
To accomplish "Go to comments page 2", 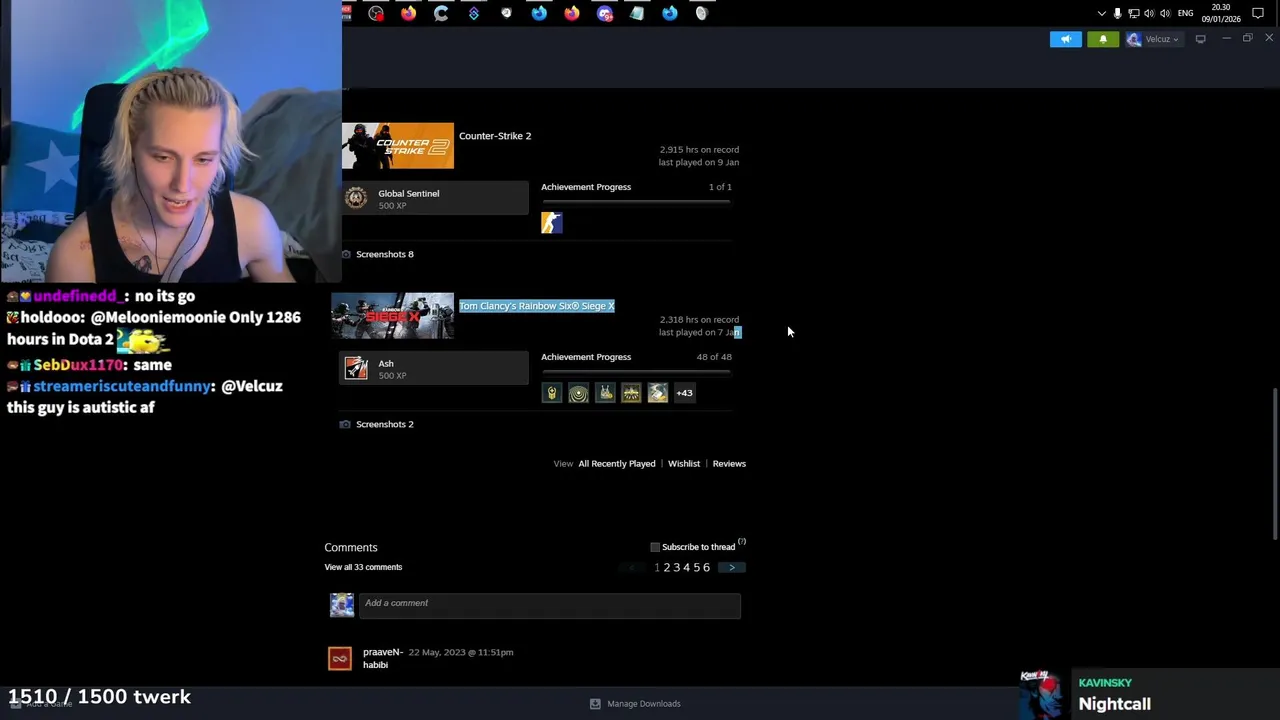I will pos(667,568).
